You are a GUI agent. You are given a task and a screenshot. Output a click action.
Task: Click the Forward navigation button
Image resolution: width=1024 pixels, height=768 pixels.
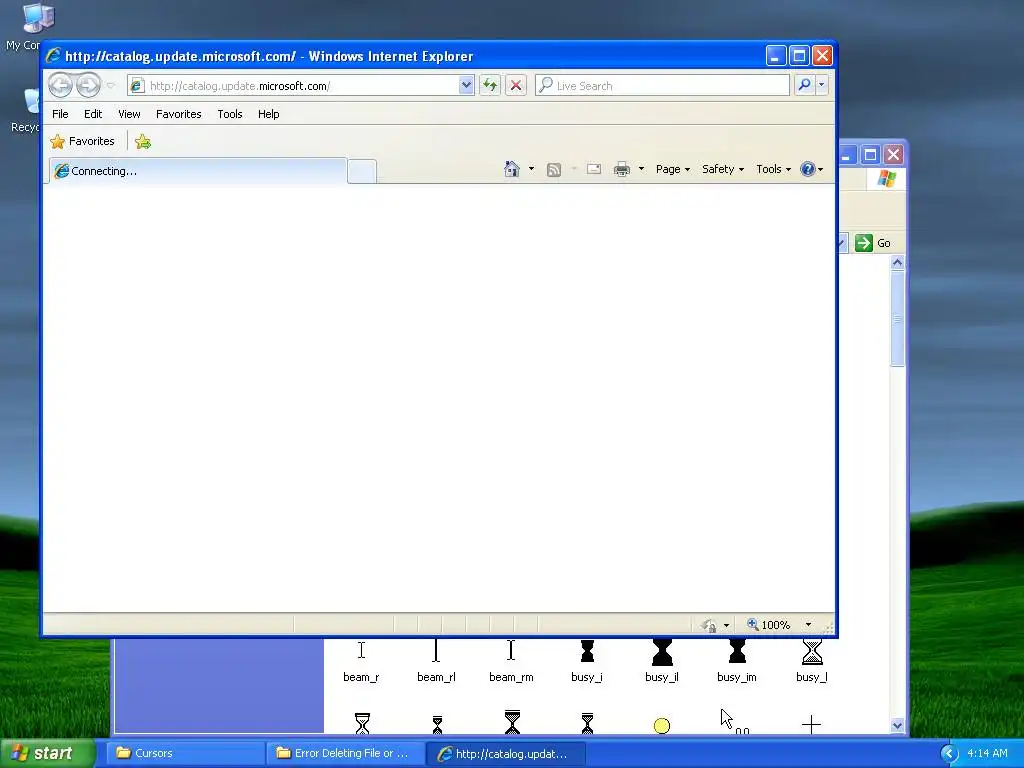88,85
